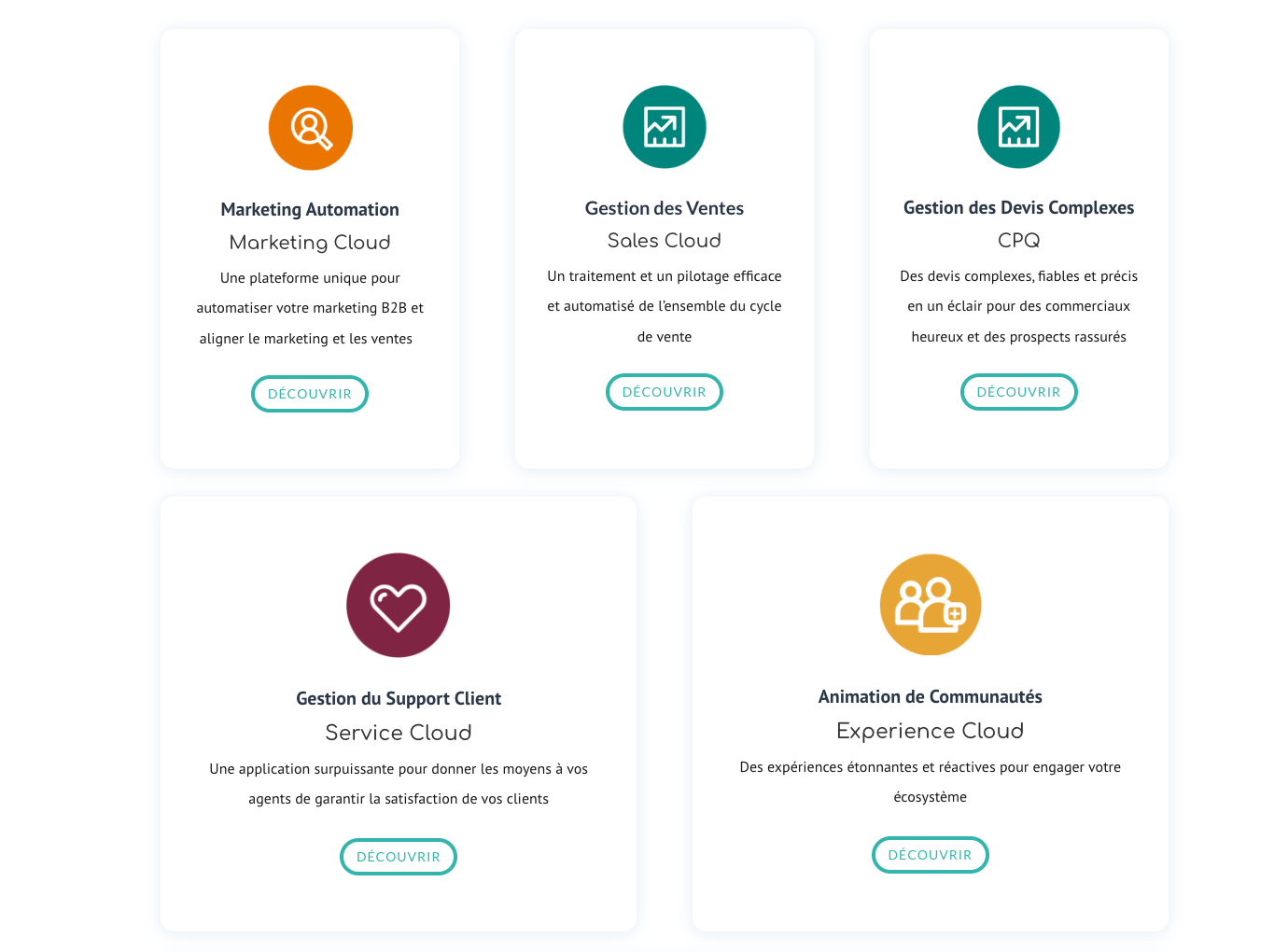Image resolution: width=1288 pixels, height=952 pixels.
Task: Click the CPQ subtitle label
Action: (1018, 241)
